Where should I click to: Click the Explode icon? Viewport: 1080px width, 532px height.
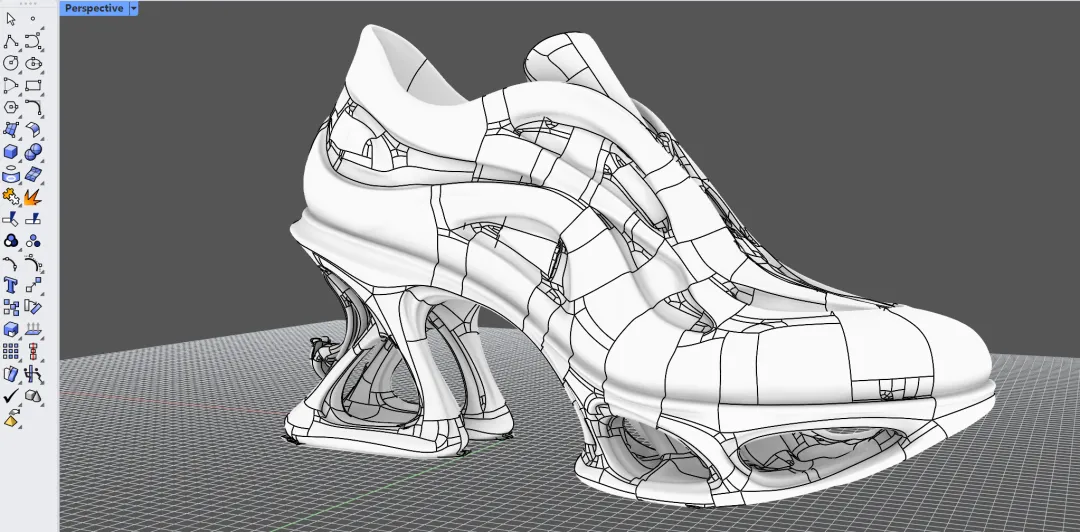click(x=33, y=197)
